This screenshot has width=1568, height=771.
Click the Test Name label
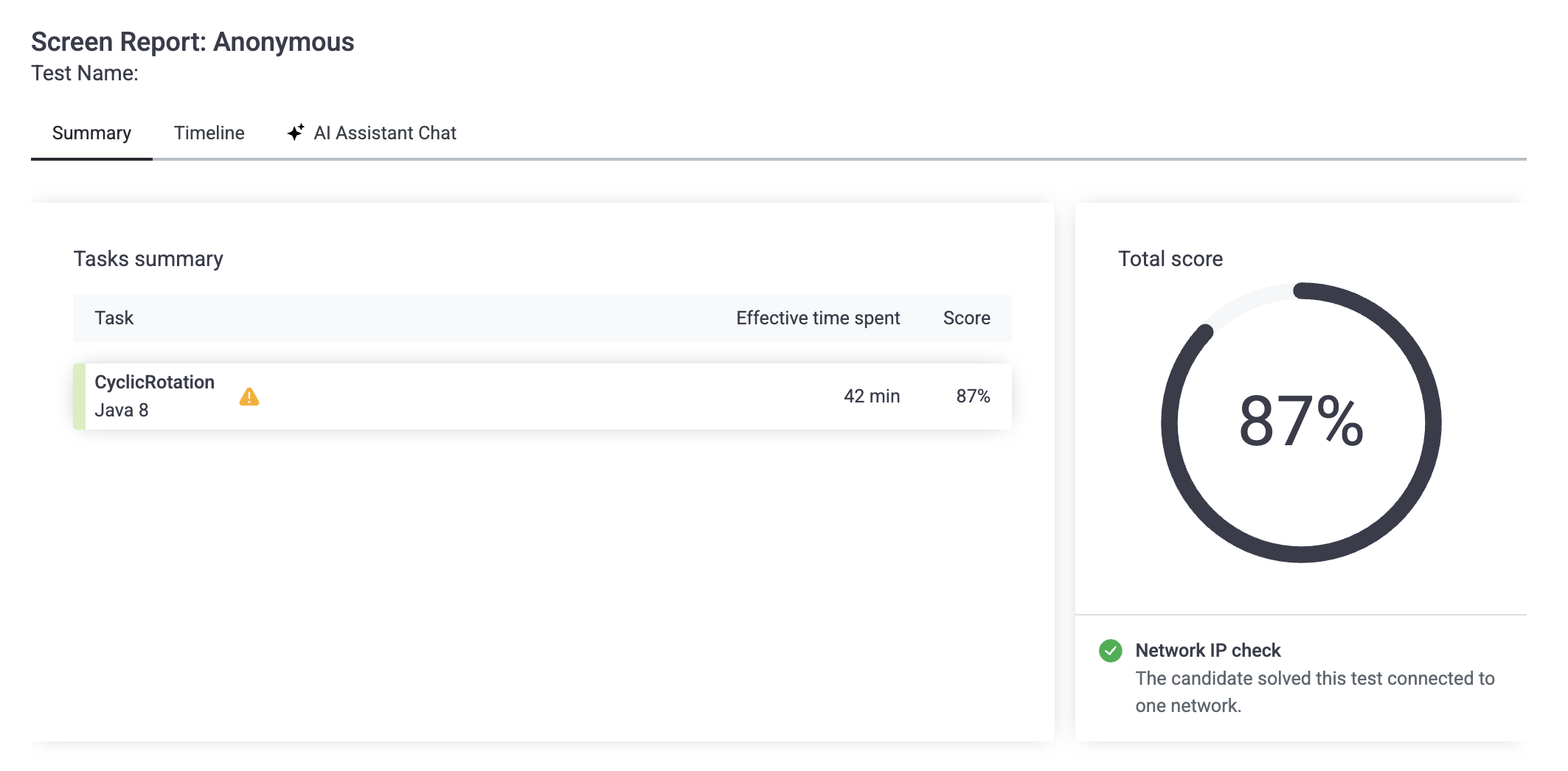pyautogui.click(x=85, y=74)
